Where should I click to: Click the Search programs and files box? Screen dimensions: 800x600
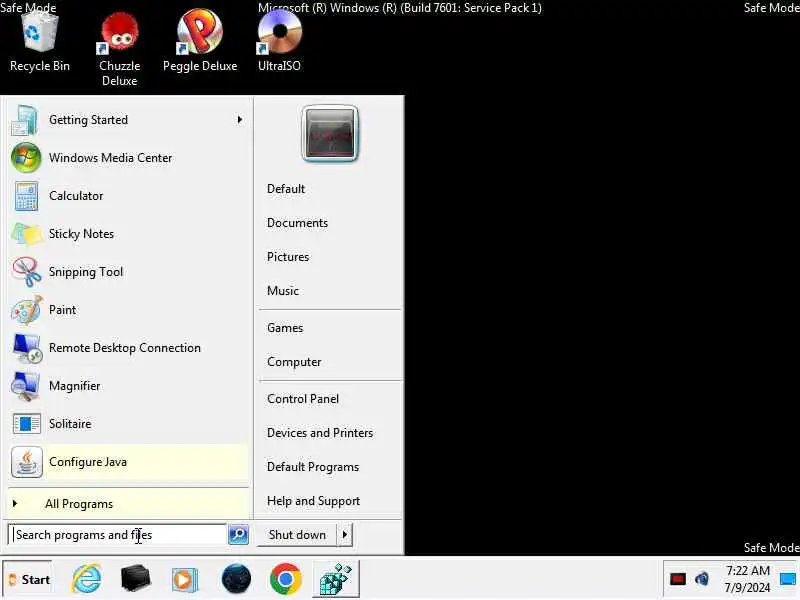pyautogui.click(x=117, y=535)
